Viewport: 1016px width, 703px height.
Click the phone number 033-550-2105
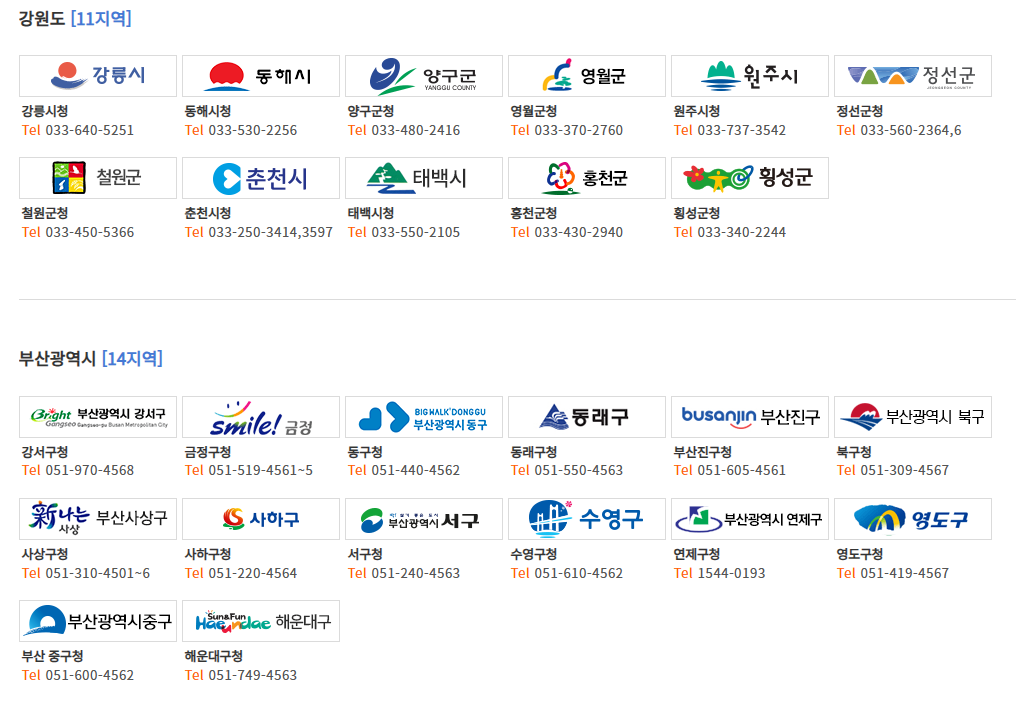[x=415, y=232]
